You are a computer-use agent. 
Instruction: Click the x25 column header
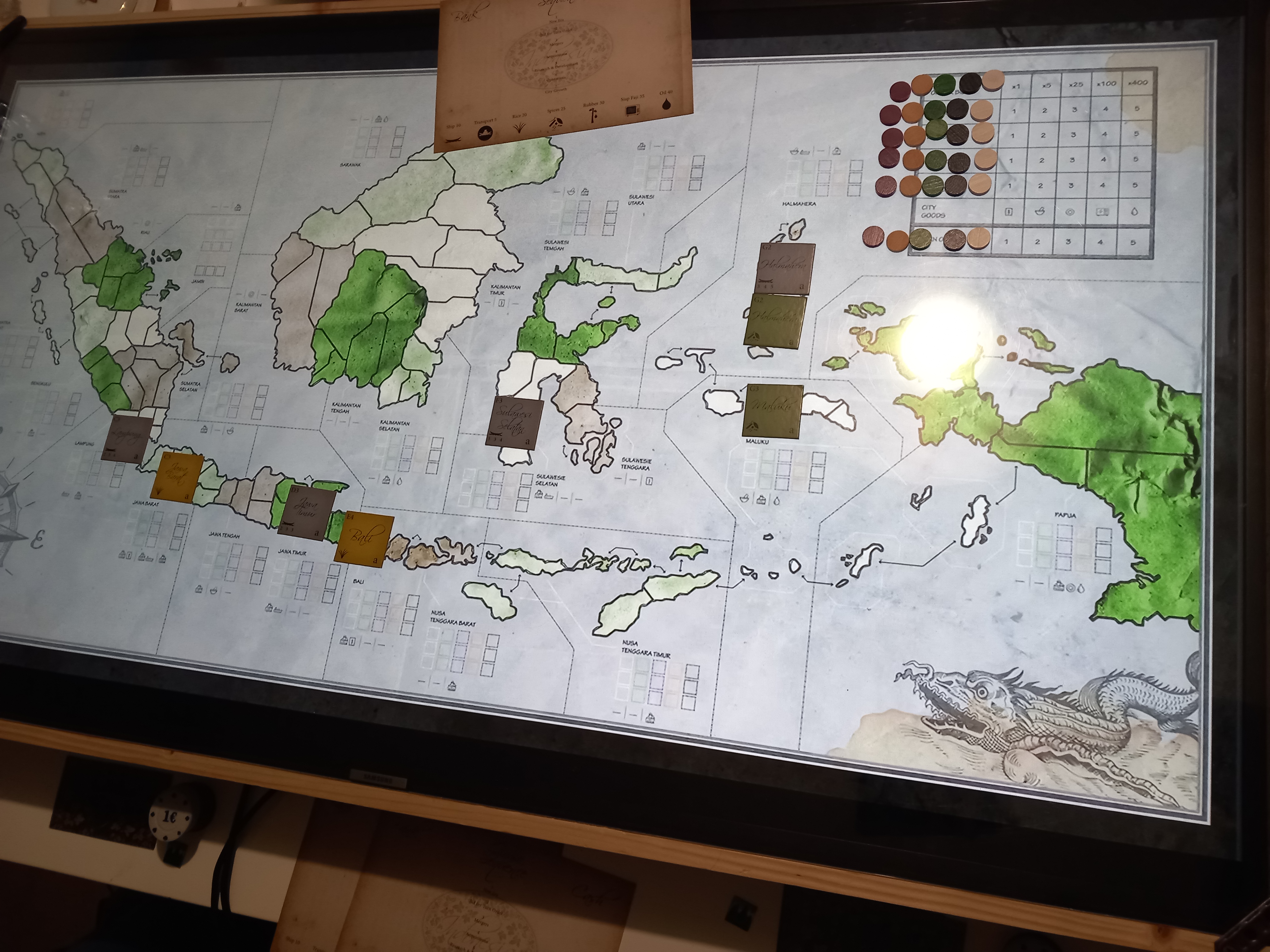(1076, 85)
